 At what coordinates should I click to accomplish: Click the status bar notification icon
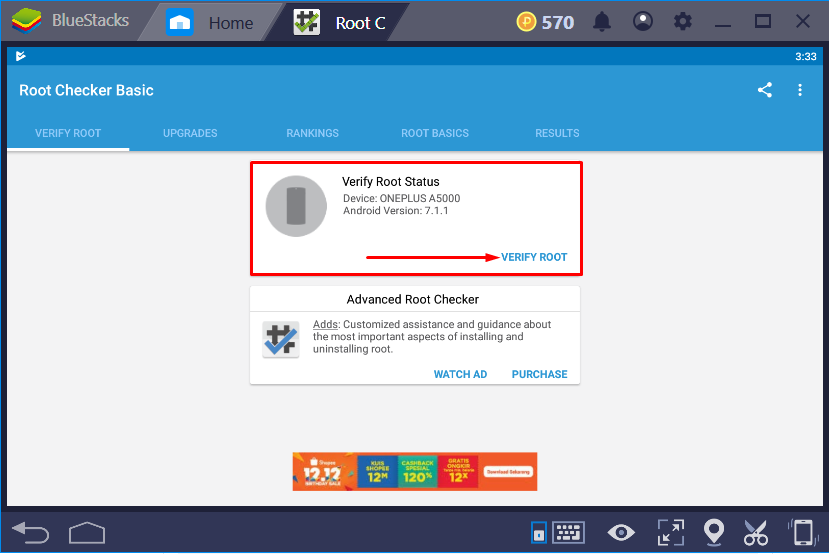[x=21, y=56]
